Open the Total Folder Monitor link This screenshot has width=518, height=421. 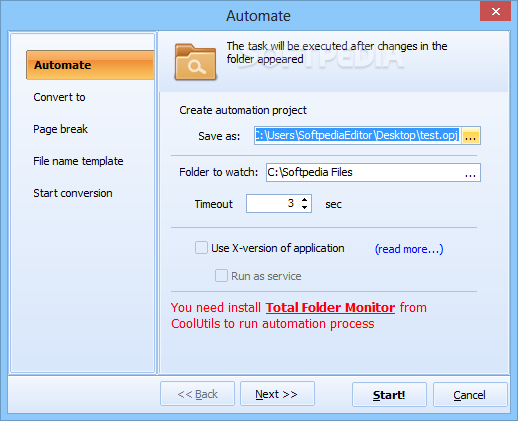coord(330,307)
